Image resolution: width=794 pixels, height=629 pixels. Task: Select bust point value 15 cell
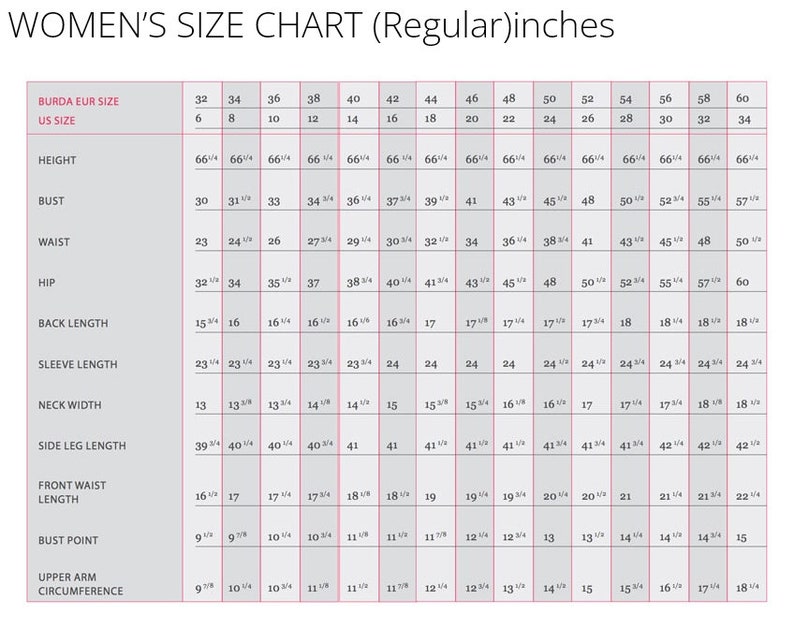(741, 538)
